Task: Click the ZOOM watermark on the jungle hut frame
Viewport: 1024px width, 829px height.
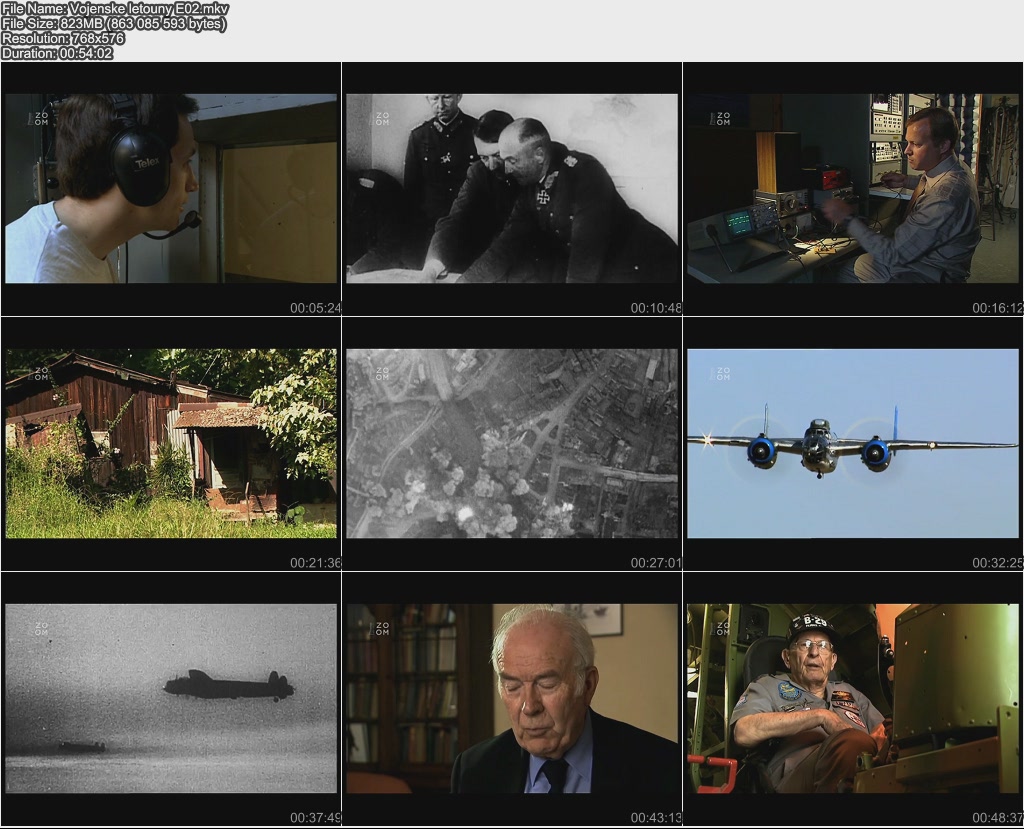Action: 41,373
